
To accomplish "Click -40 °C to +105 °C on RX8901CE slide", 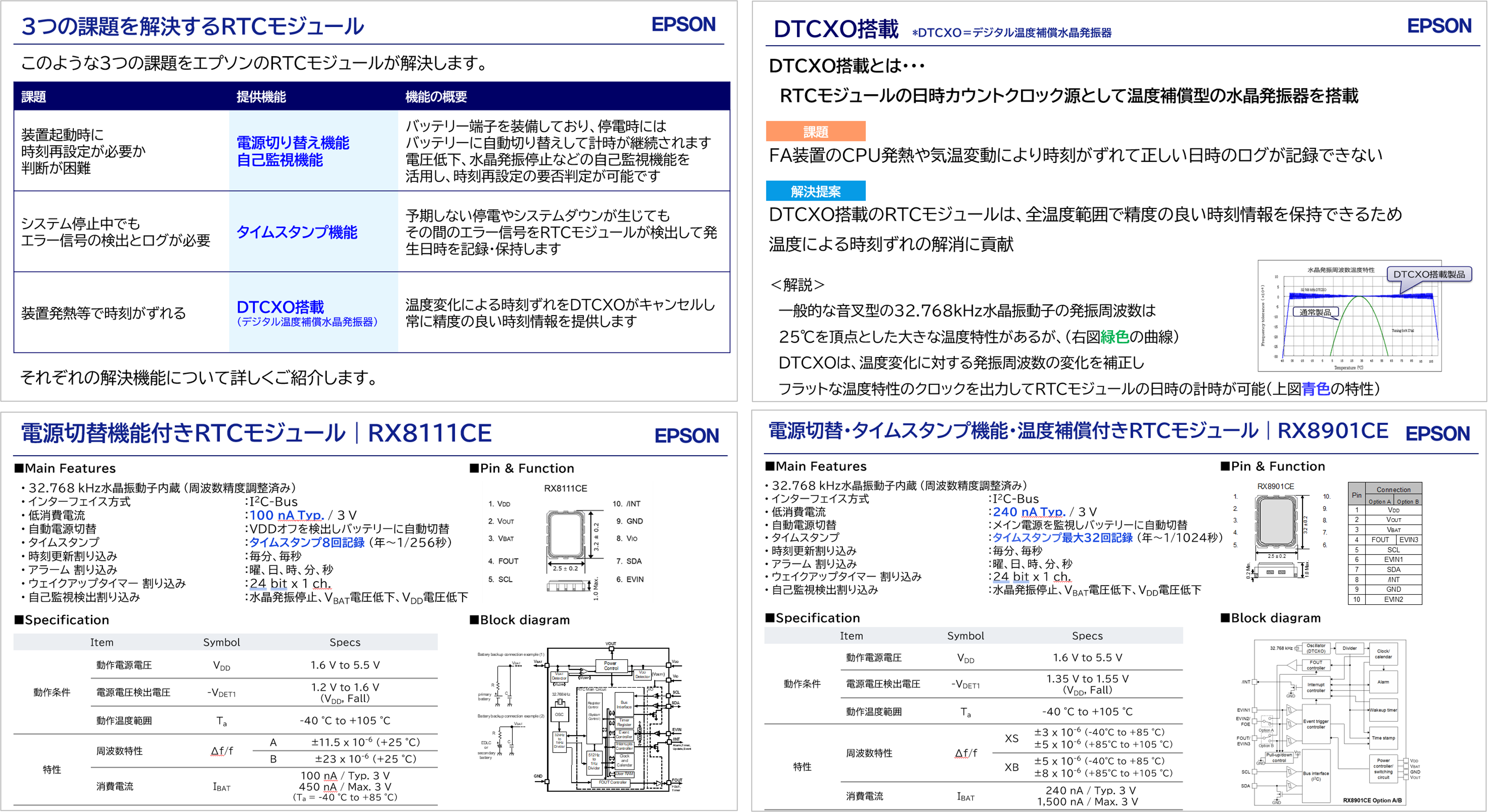I will pyautogui.click(x=1087, y=712).
